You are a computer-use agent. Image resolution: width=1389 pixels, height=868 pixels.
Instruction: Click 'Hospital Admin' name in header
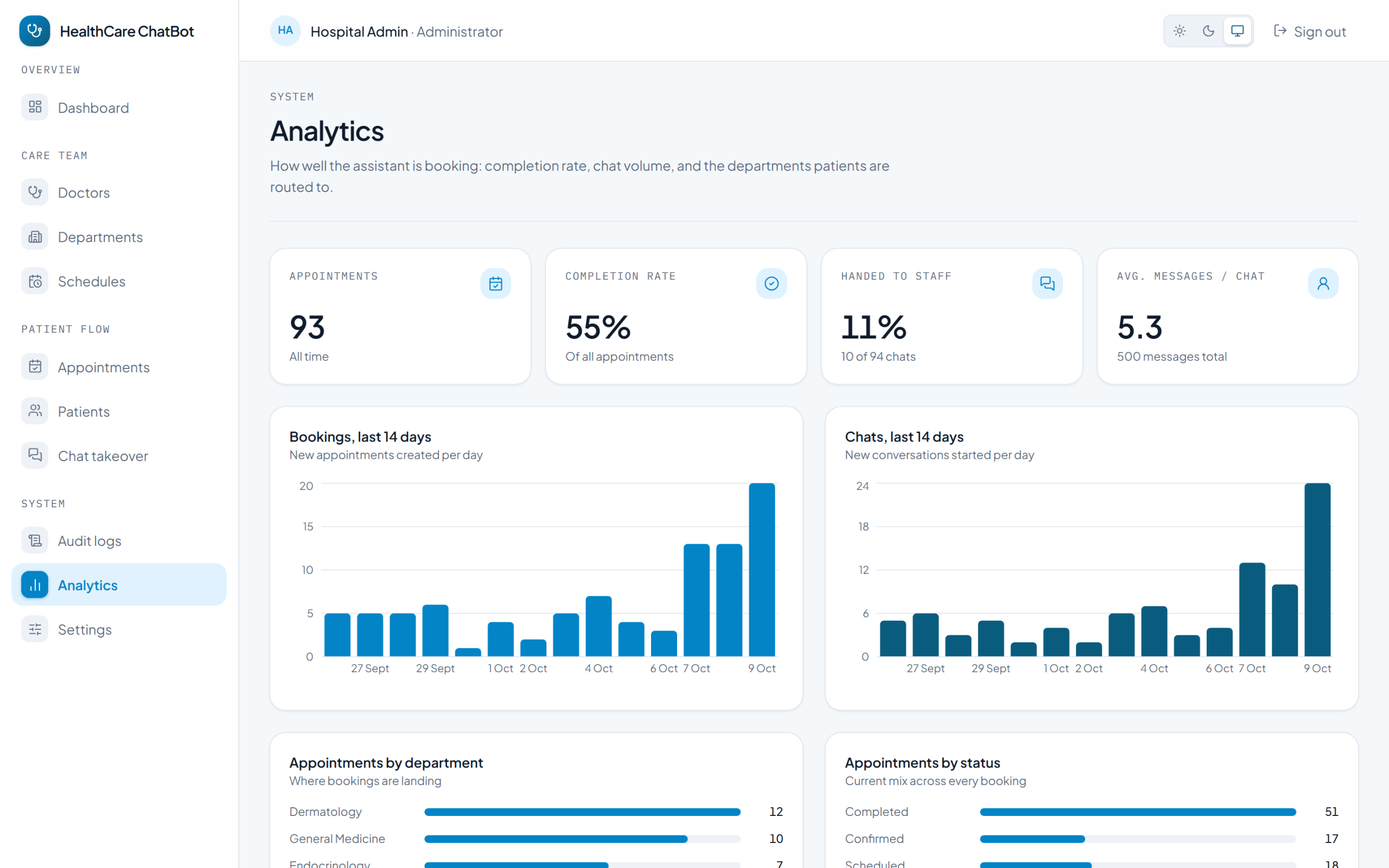coord(359,31)
